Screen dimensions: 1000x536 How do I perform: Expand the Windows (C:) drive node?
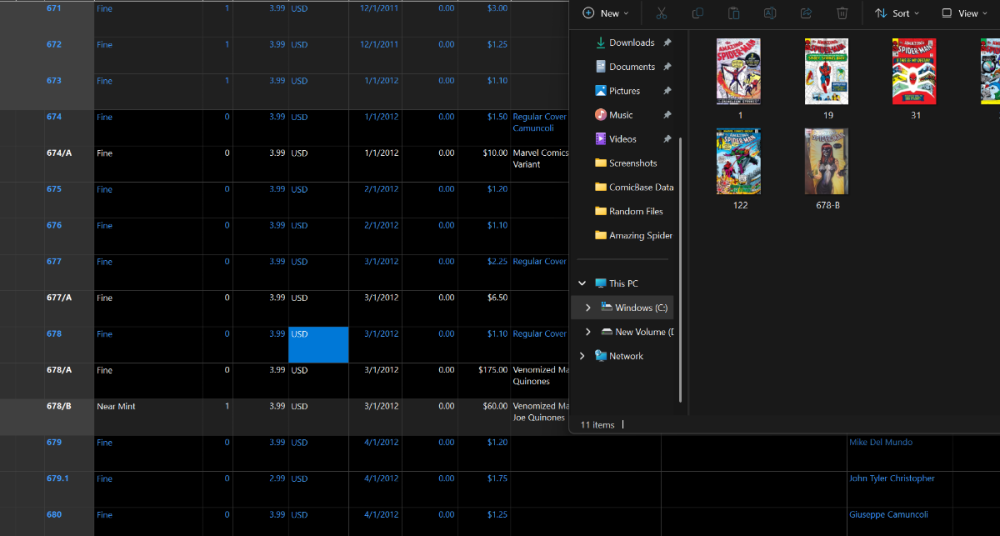pos(588,308)
